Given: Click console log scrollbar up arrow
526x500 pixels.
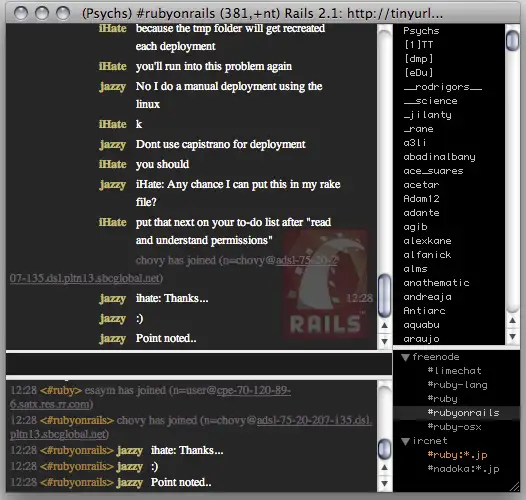Looking at the screenshot, I should click(384, 467).
